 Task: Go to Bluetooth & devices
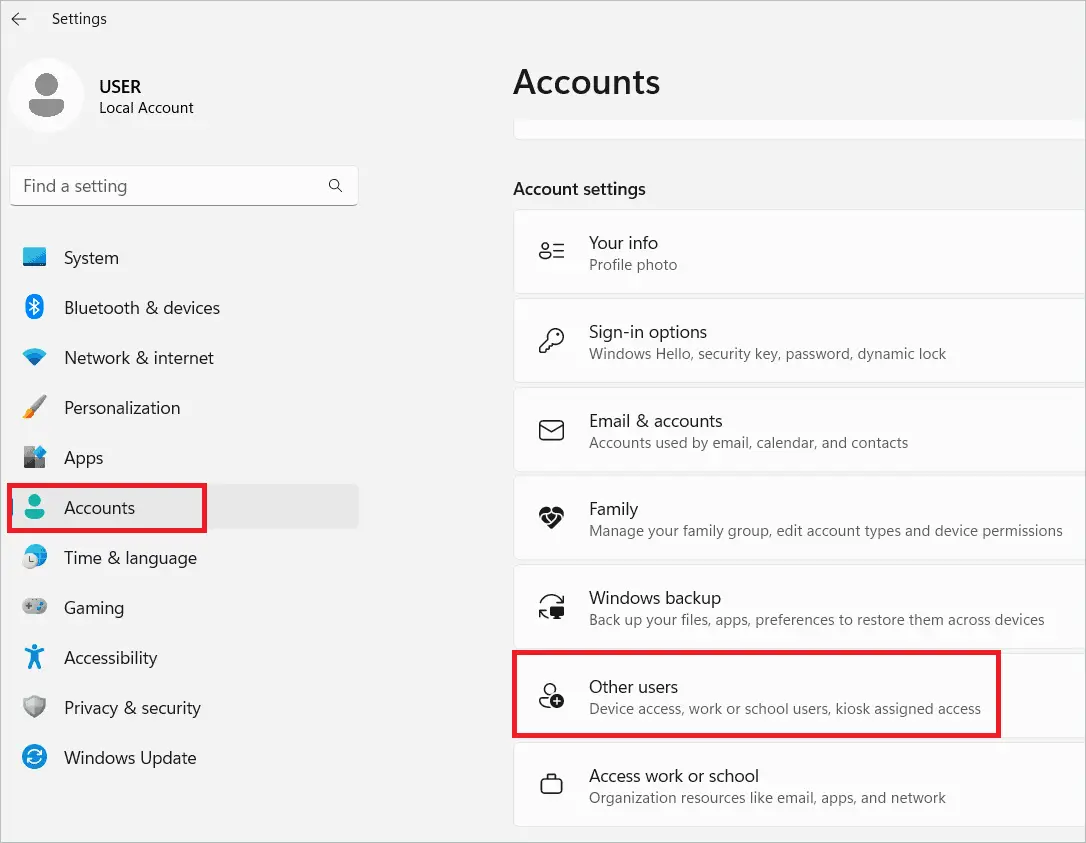point(184,308)
